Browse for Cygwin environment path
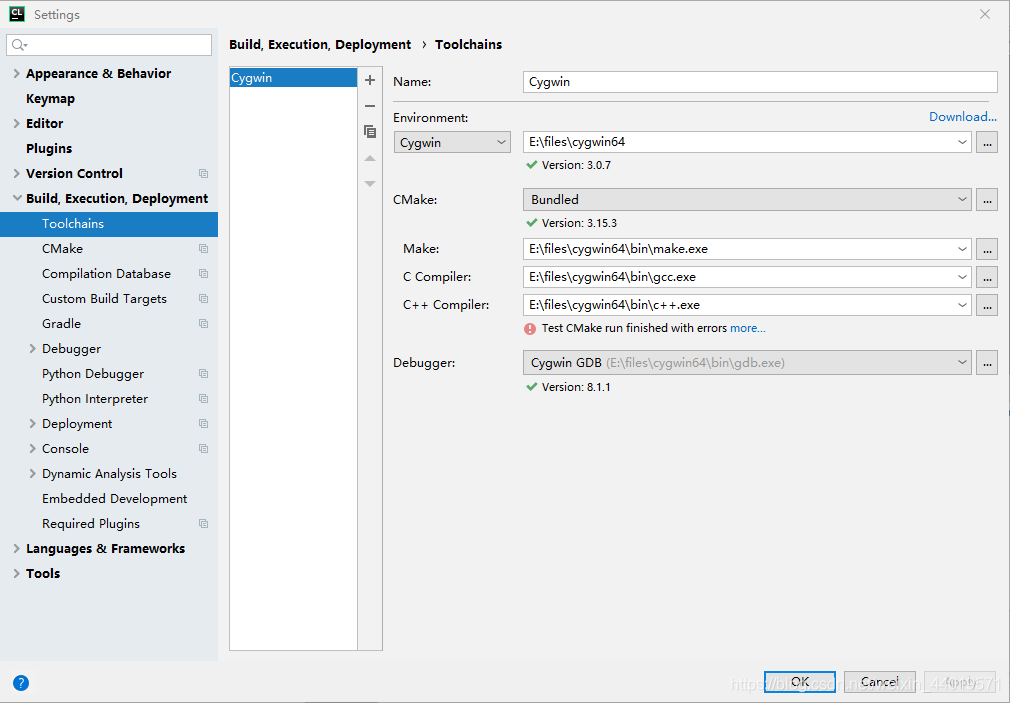This screenshot has width=1010, height=703. point(987,142)
